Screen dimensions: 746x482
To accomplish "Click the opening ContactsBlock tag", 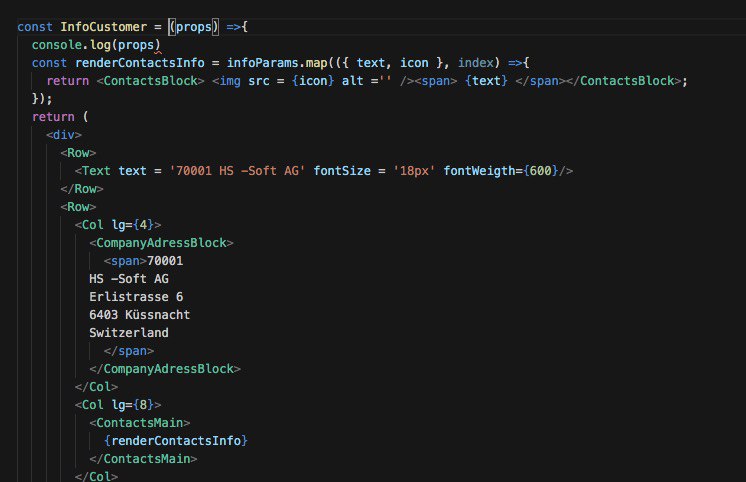I will [x=150, y=81].
